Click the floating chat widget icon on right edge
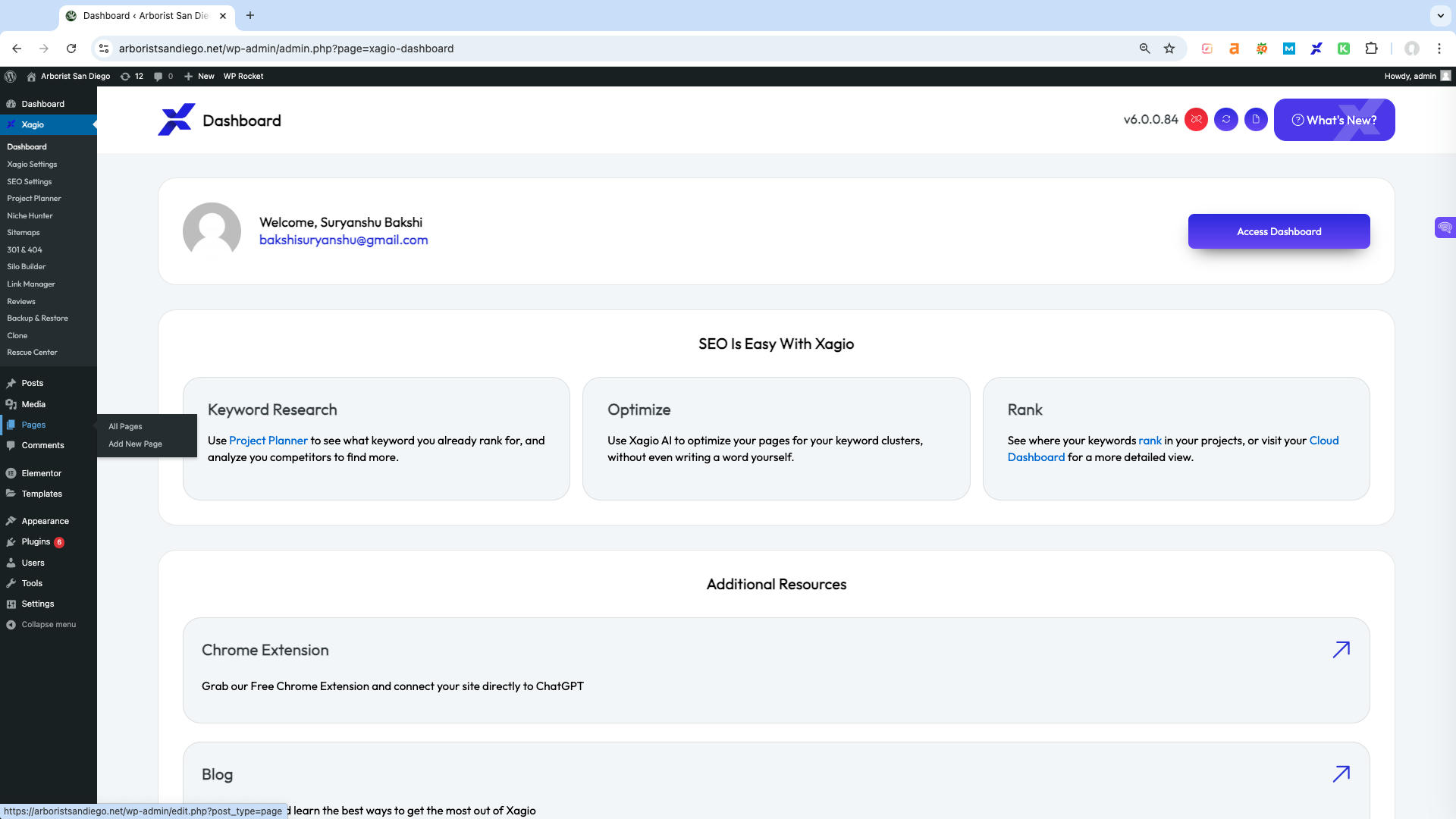This screenshot has width=1456, height=819. [1445, 227]
